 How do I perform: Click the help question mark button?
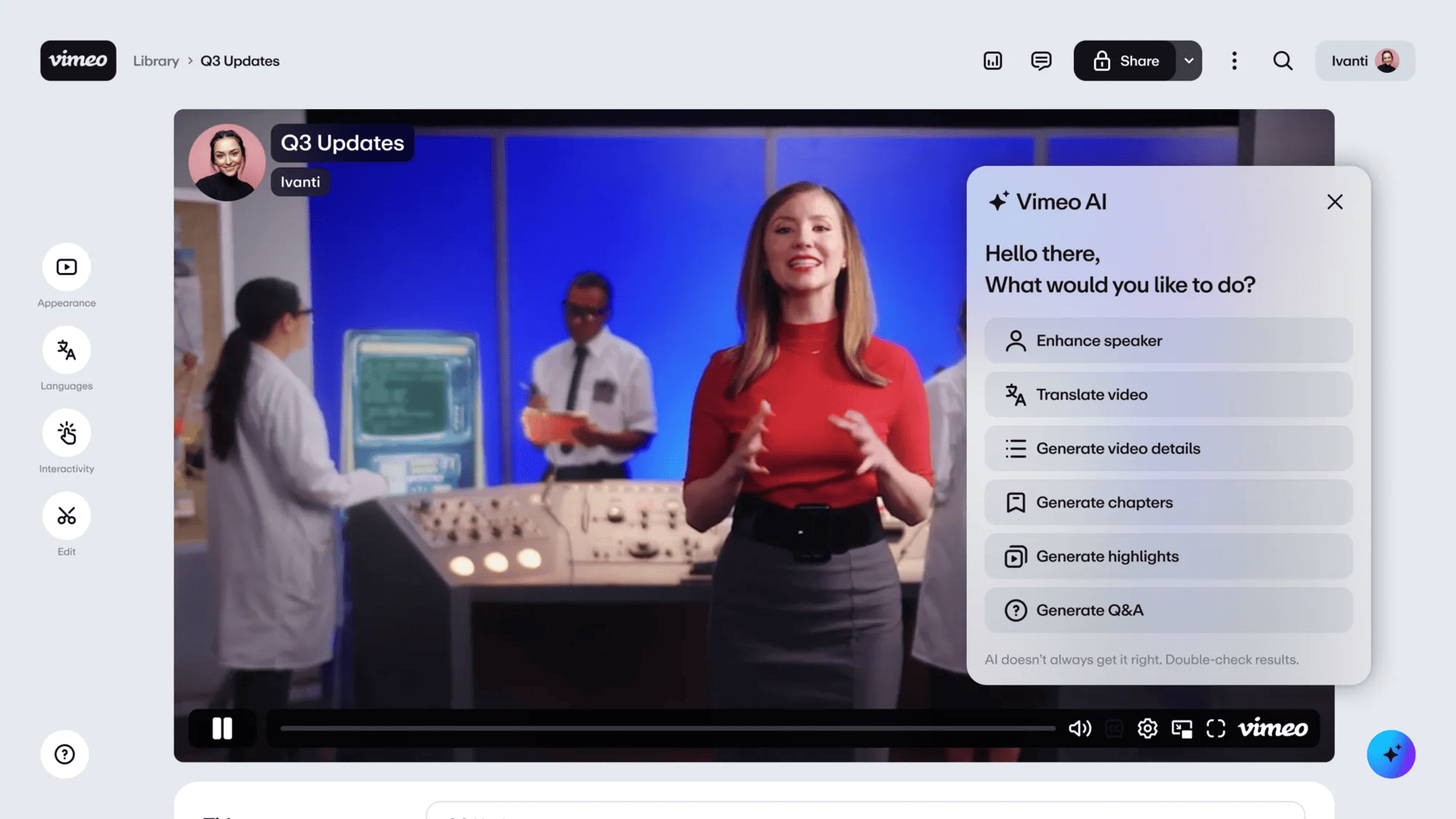[64, 755]
